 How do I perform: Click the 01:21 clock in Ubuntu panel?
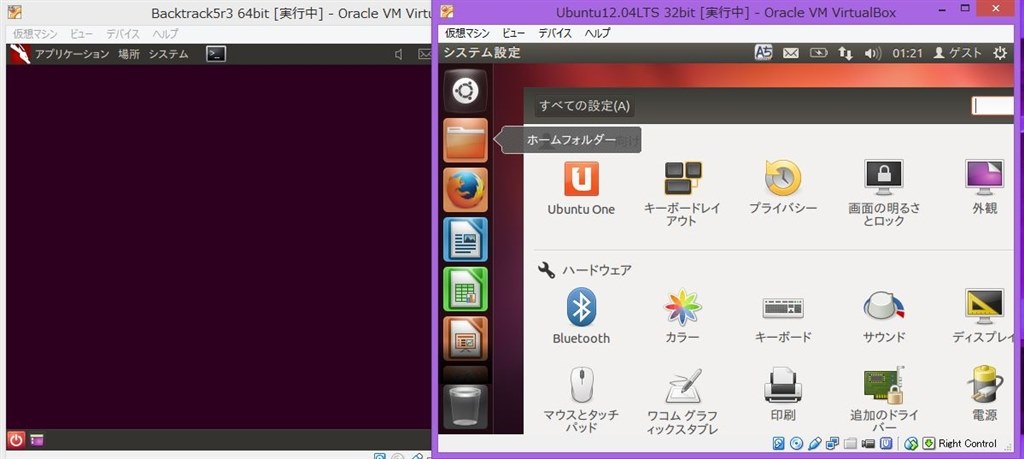coord(907,54)
